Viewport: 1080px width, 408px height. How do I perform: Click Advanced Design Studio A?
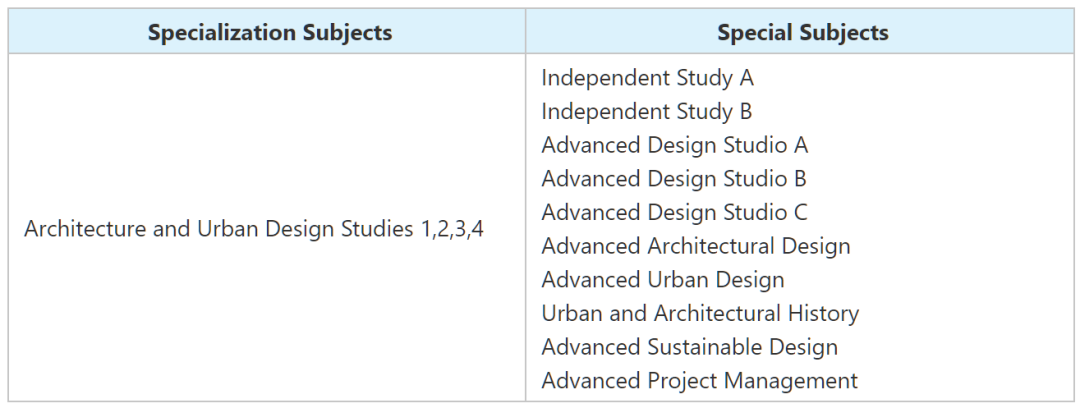(675, 145)
